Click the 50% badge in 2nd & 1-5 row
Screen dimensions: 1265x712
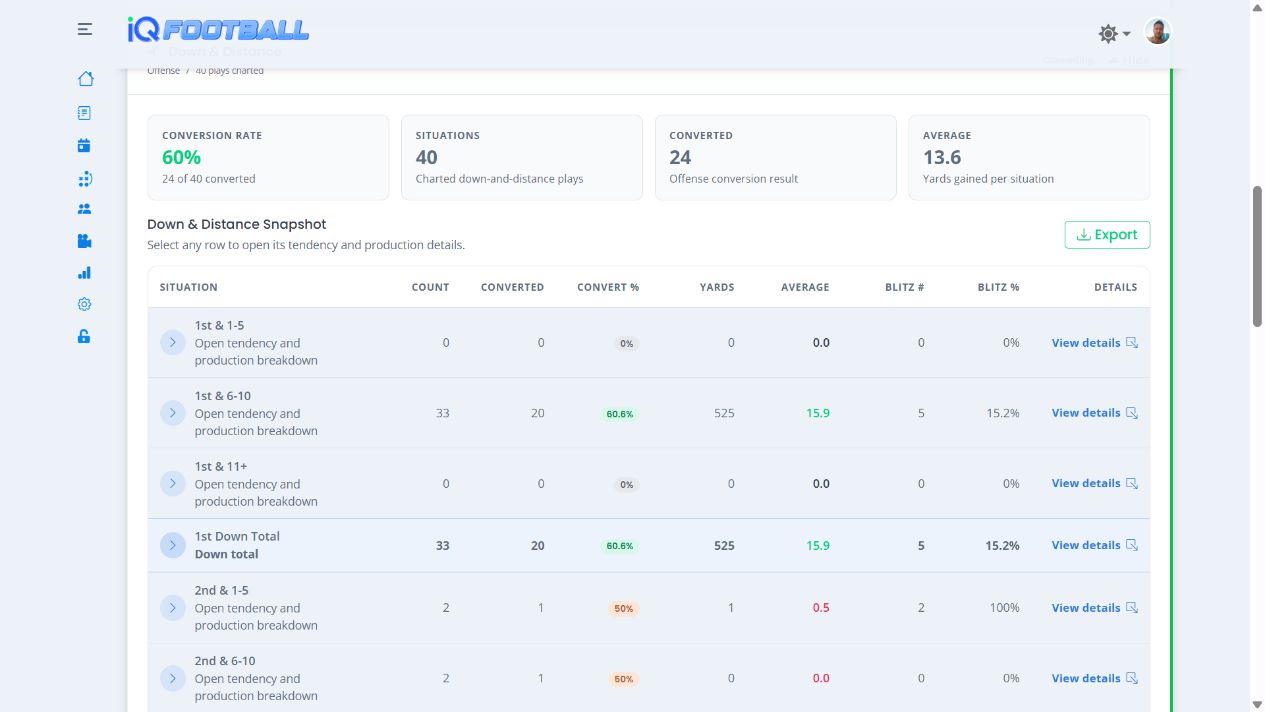624,609
